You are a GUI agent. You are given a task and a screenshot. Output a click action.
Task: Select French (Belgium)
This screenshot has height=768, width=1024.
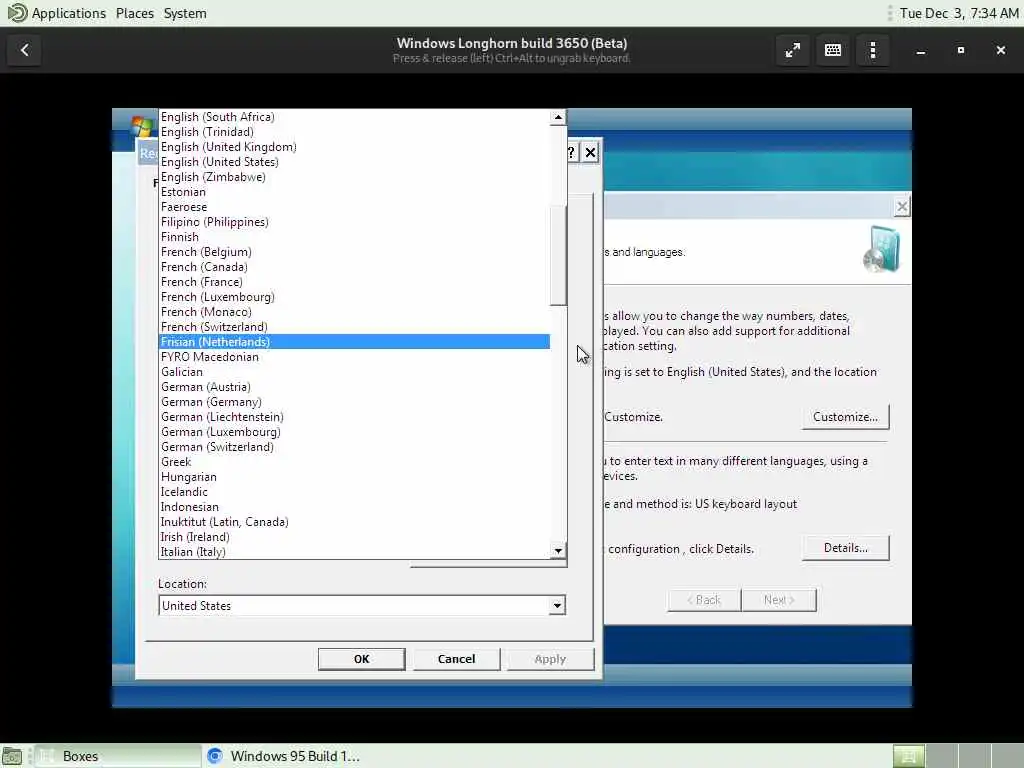point(355,252)
